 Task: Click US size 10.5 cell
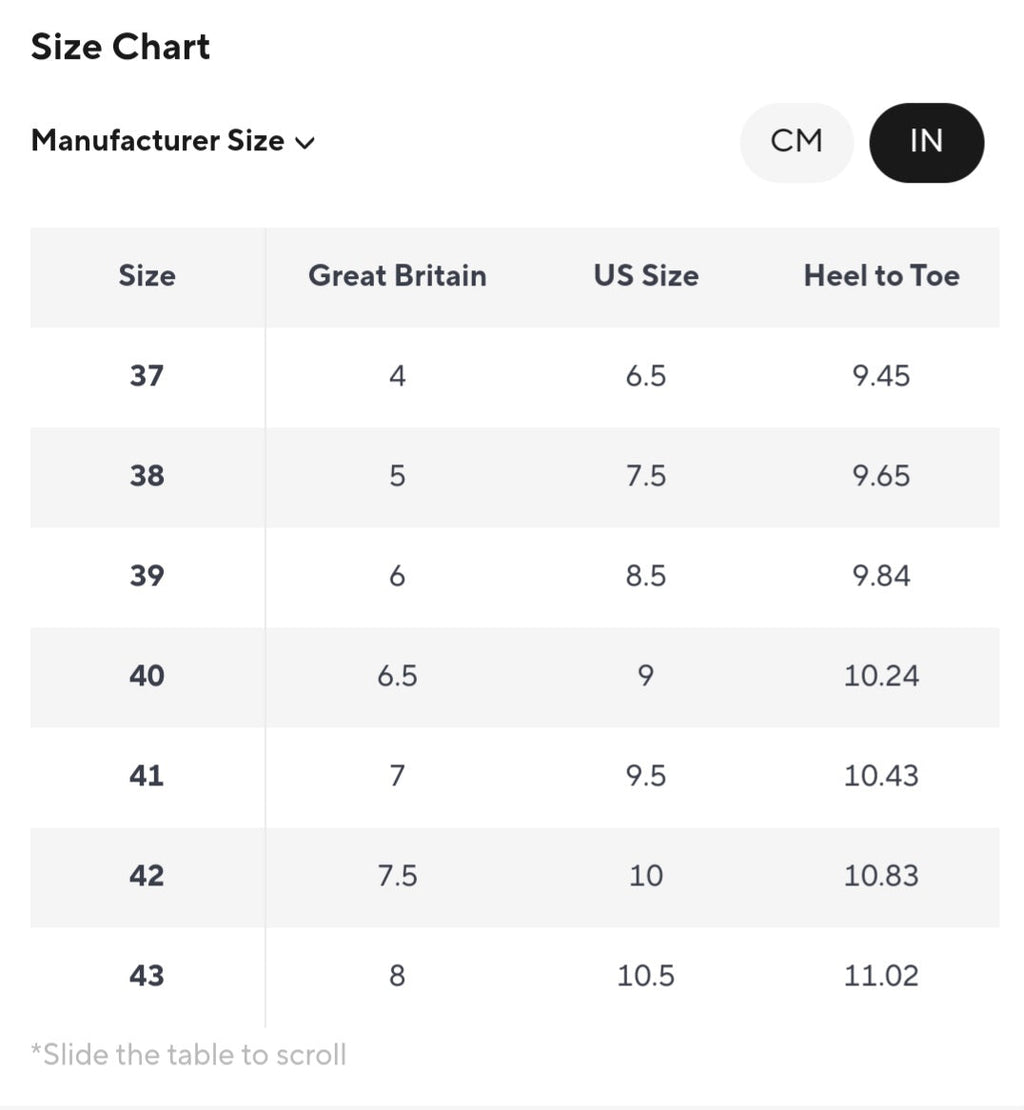pos(646,976)
